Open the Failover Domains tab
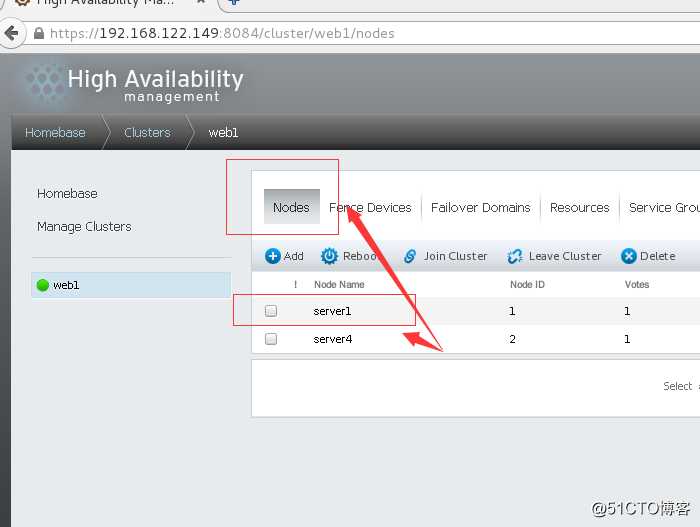 480,208
